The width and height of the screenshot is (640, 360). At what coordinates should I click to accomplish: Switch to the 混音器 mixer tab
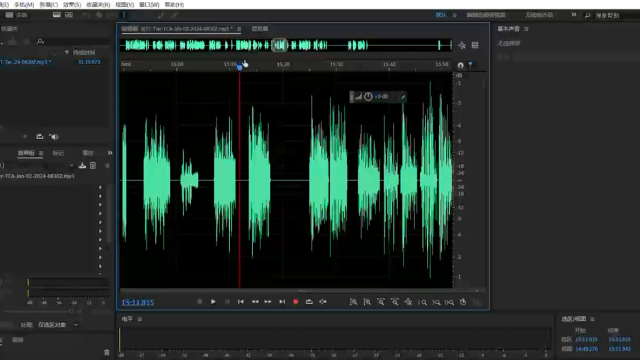click(x=260, y=29)
